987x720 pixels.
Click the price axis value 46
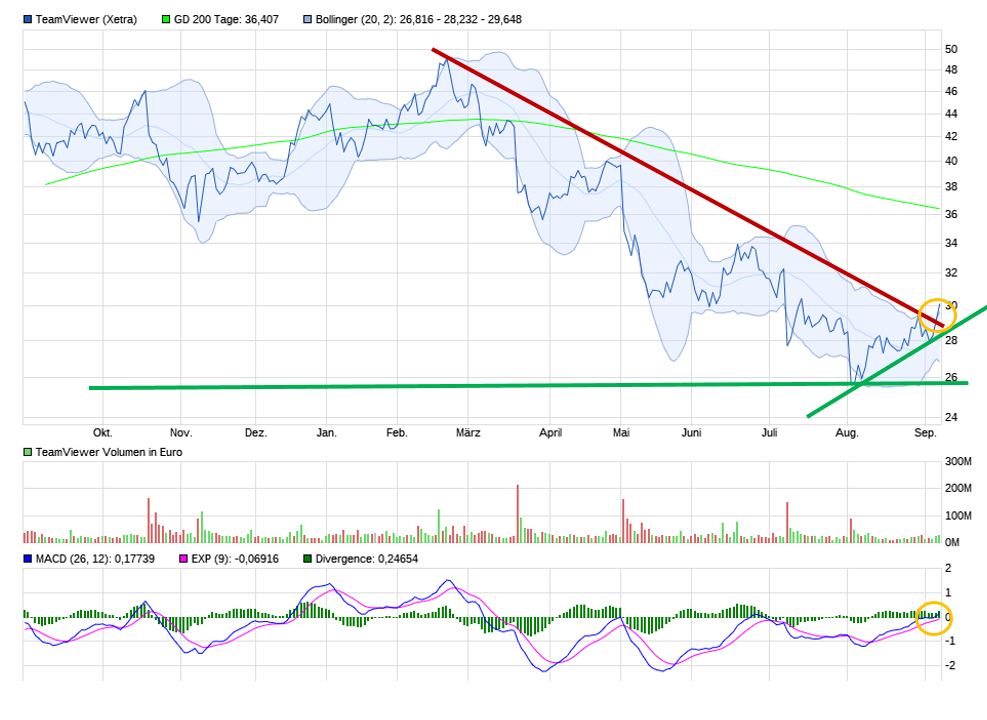(x=951, y=91)
